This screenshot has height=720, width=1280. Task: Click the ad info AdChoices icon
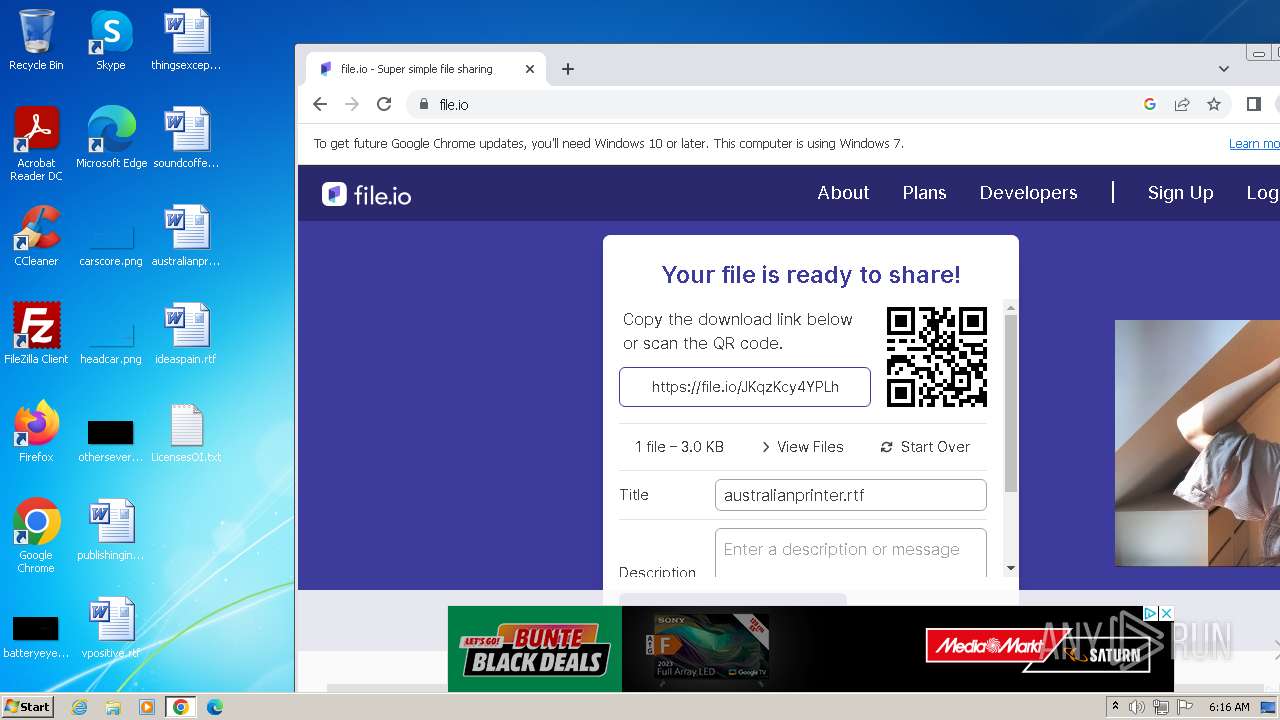(x=1150, y=613)
